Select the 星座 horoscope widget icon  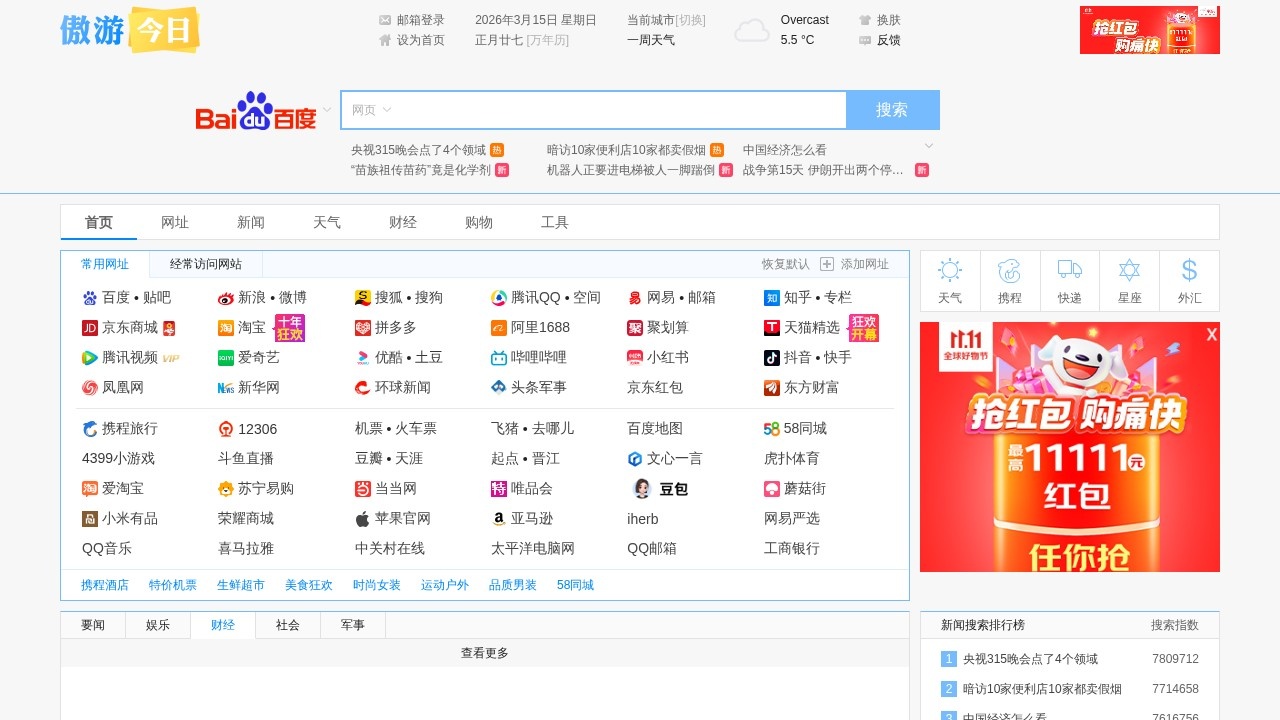pyautogui.click(x=1129, y=280)
